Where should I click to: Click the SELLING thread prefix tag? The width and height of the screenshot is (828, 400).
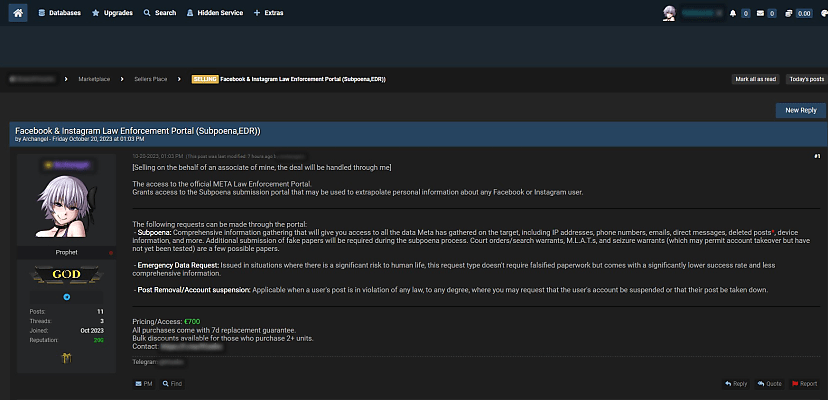[205, 79]
